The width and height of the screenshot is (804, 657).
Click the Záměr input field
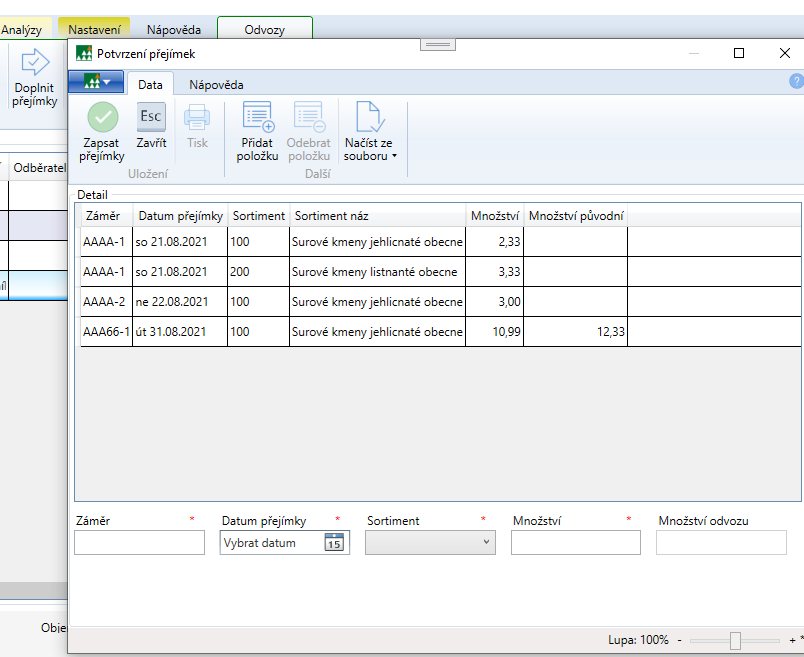[x=139, y=543]
